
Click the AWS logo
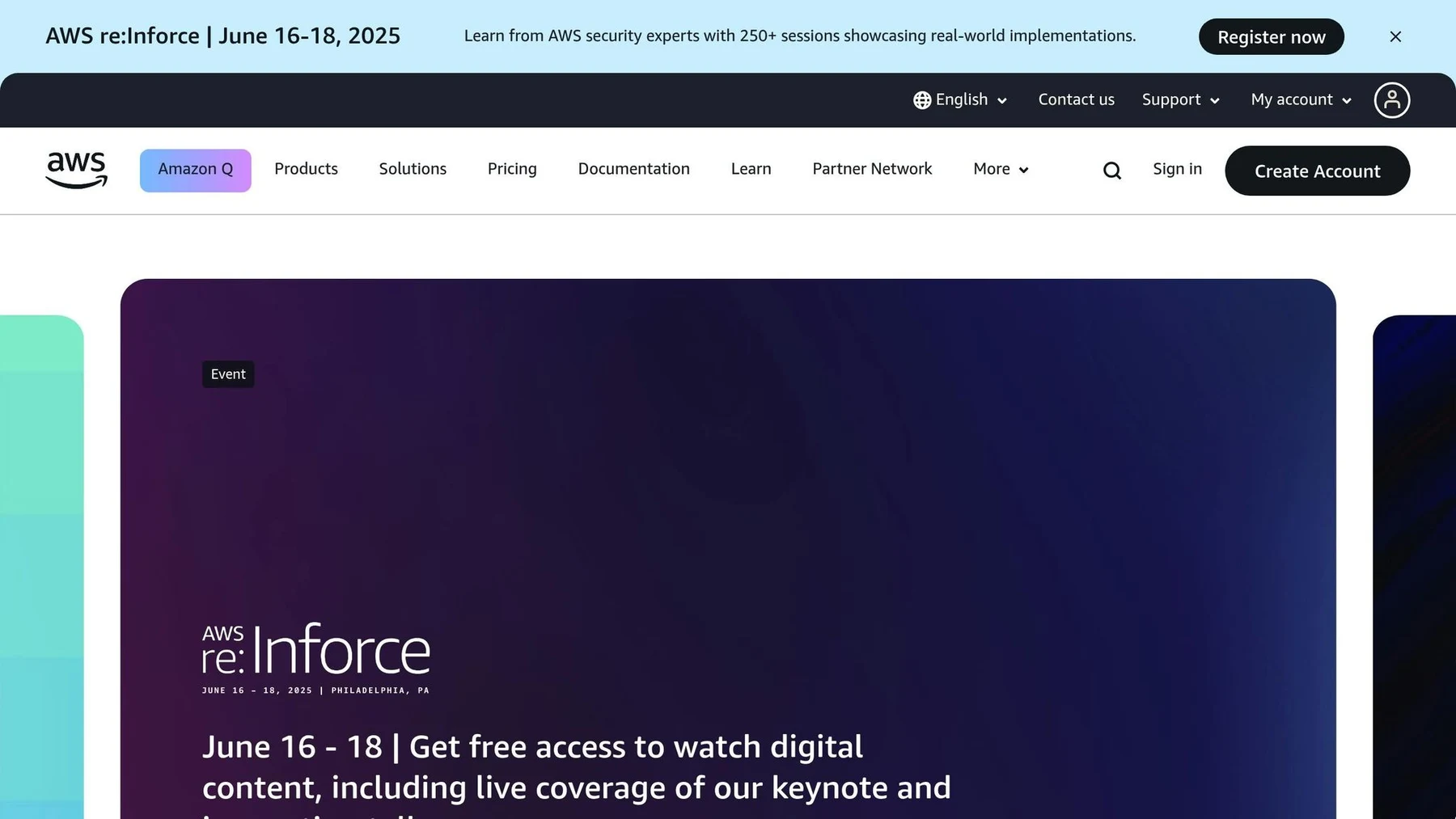77,170
